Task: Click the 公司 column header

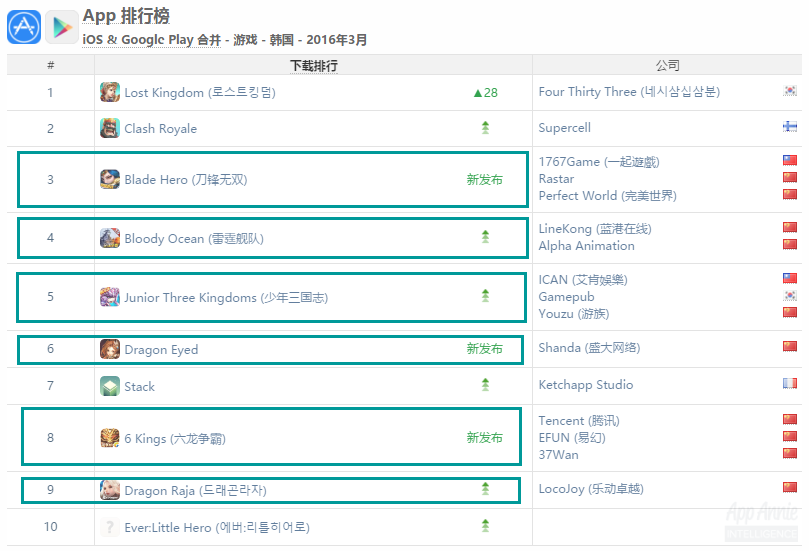Action: [667, 65]
